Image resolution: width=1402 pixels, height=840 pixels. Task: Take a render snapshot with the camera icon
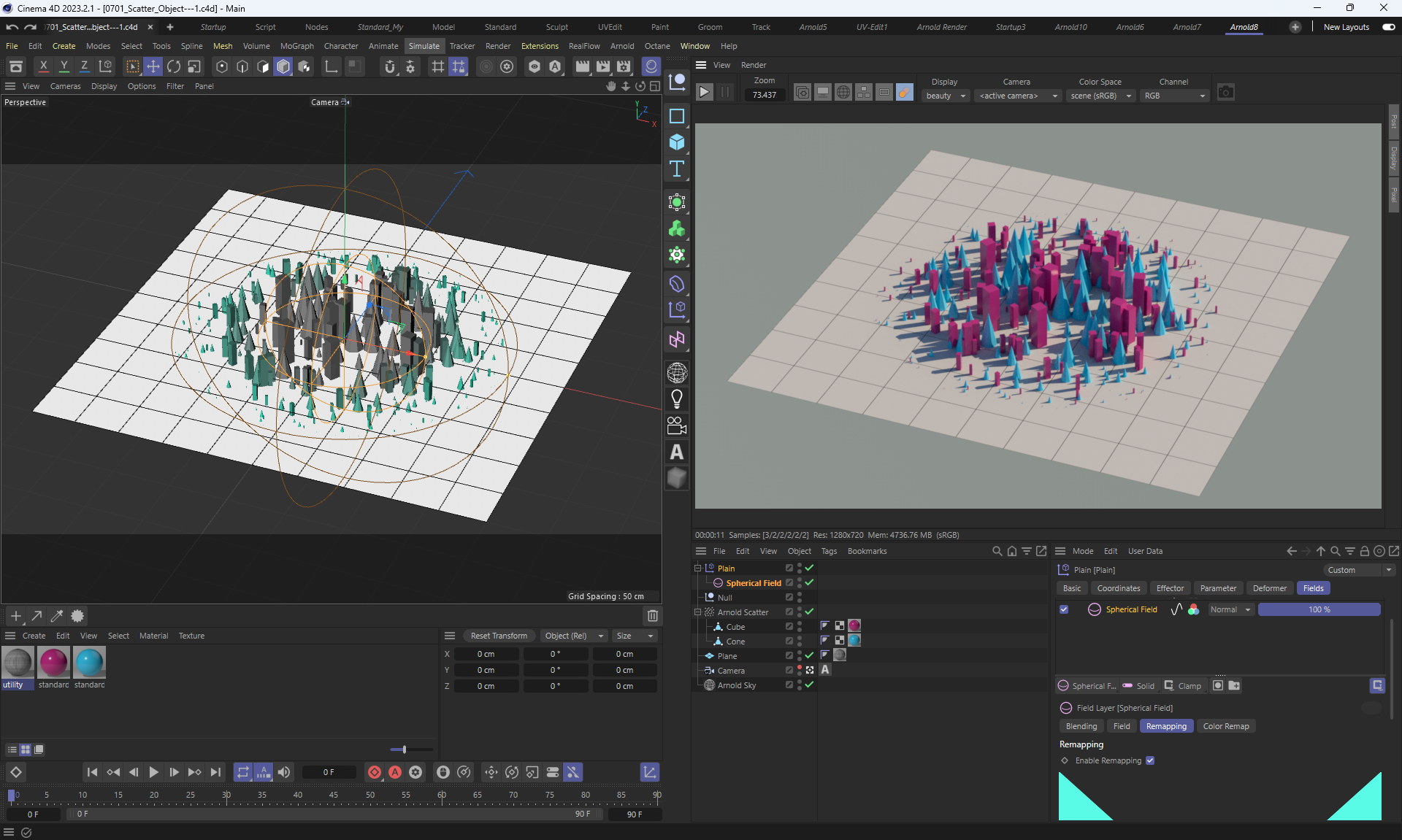point(1226,93)
